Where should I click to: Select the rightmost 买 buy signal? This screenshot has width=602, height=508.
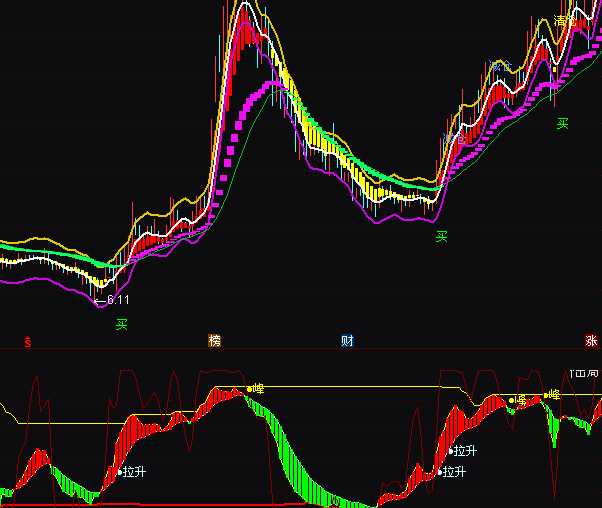tap(563, 124)
